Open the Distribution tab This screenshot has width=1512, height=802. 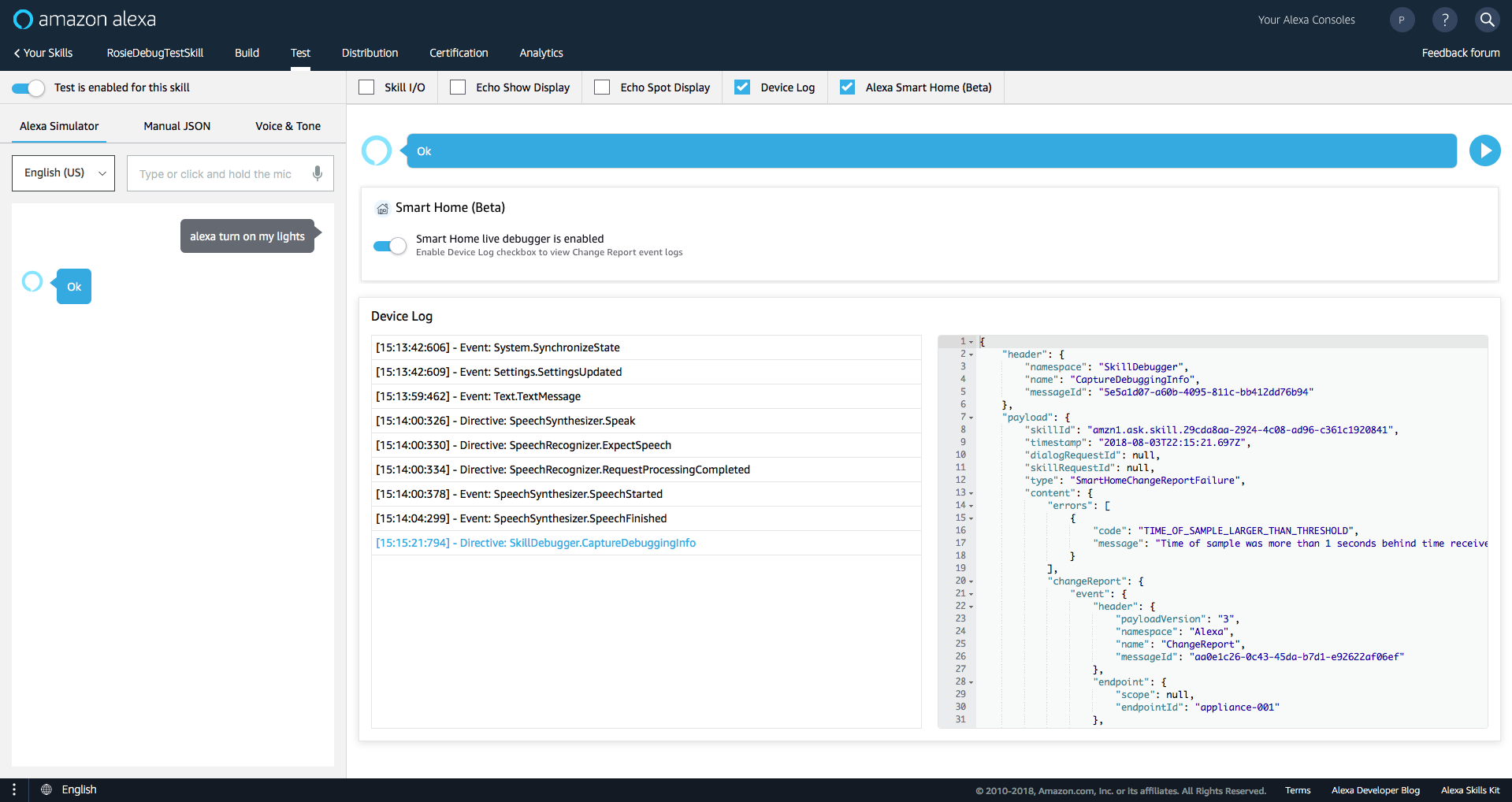click(370, 53)
